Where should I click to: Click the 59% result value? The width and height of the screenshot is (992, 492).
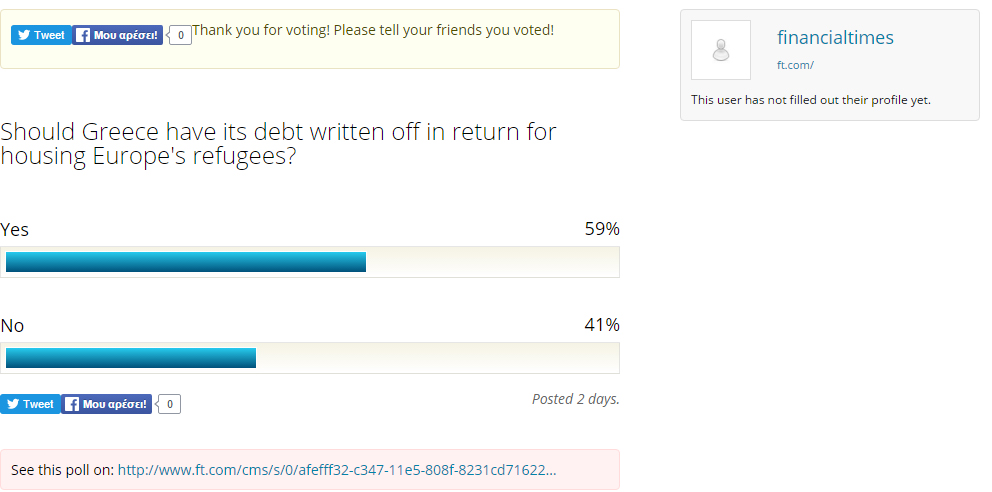602,229
